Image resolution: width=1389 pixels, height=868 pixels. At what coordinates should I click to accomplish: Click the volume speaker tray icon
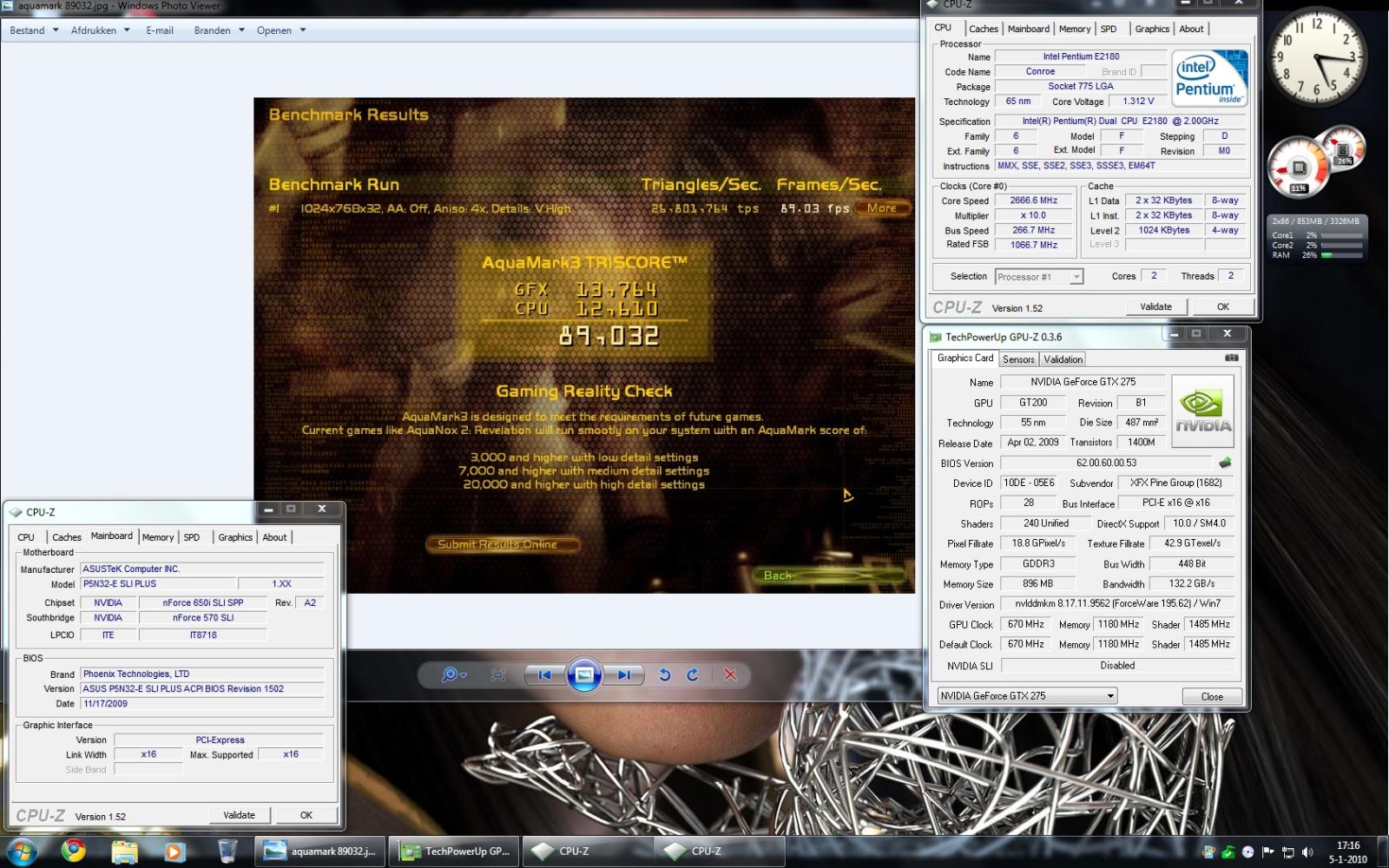click(1307, 852)
